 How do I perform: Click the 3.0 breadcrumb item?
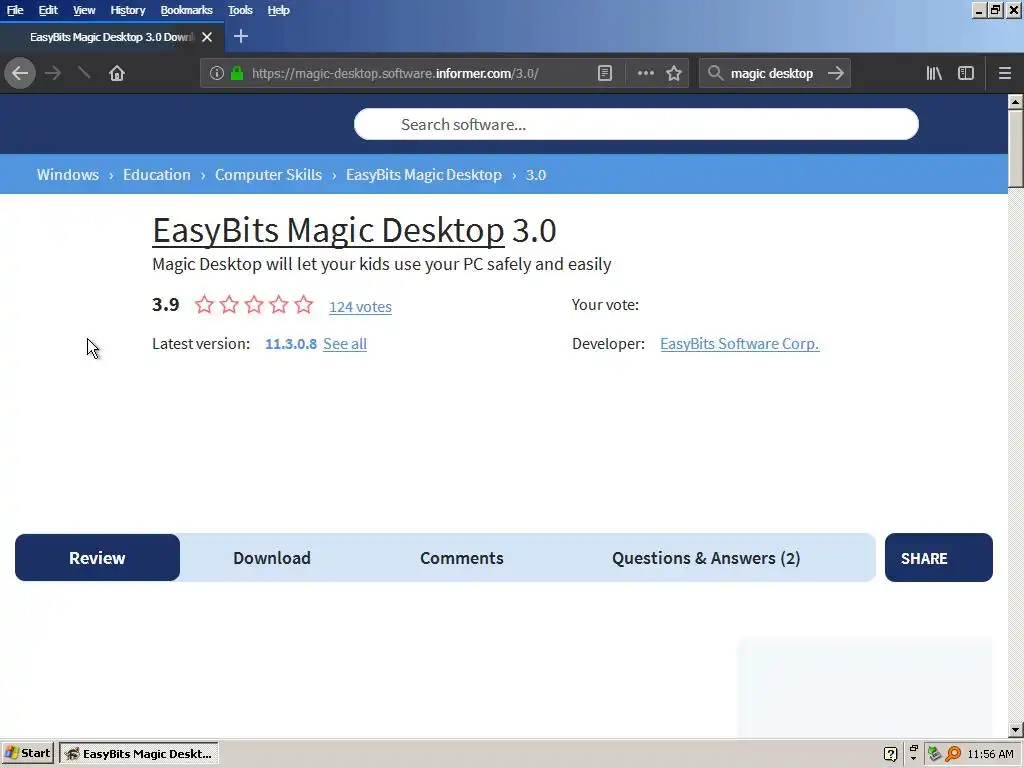point(536,174)
